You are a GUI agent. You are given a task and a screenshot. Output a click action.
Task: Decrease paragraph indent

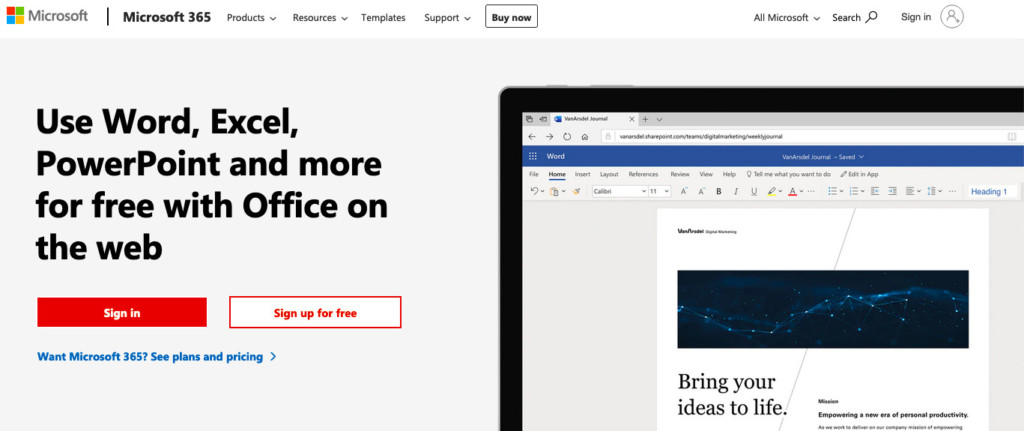click(874, 191)
